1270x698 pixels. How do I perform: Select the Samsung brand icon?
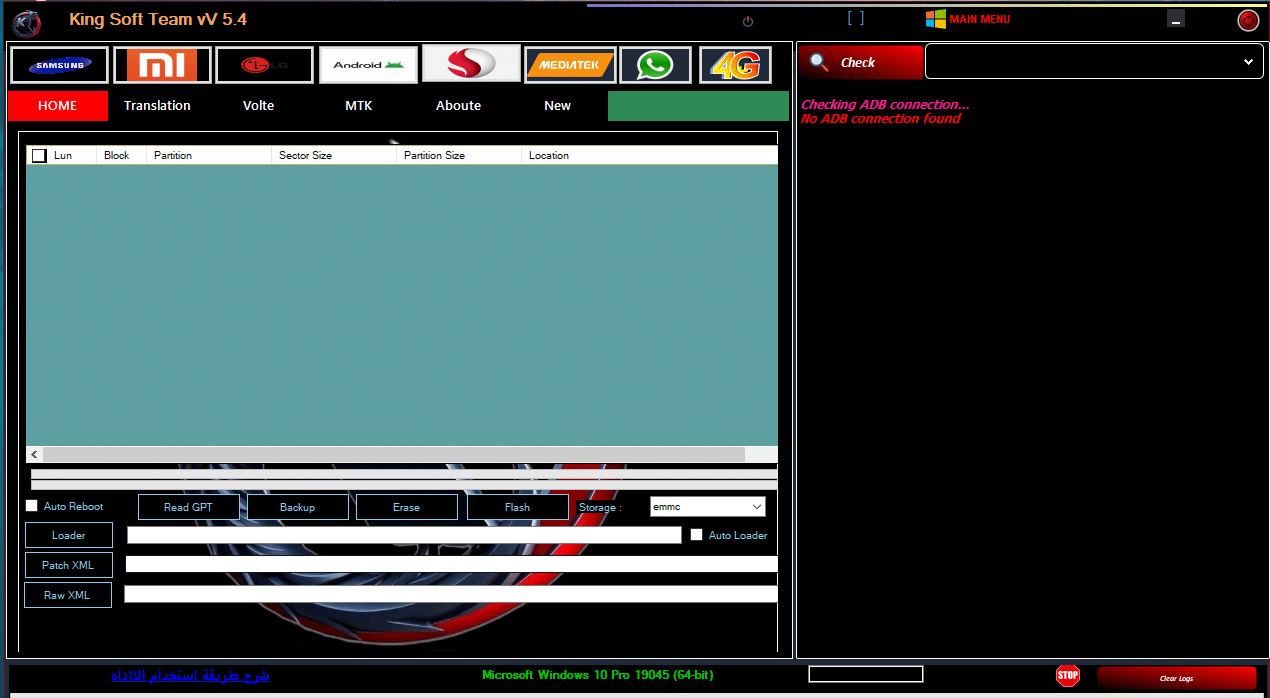coord(58,64)
